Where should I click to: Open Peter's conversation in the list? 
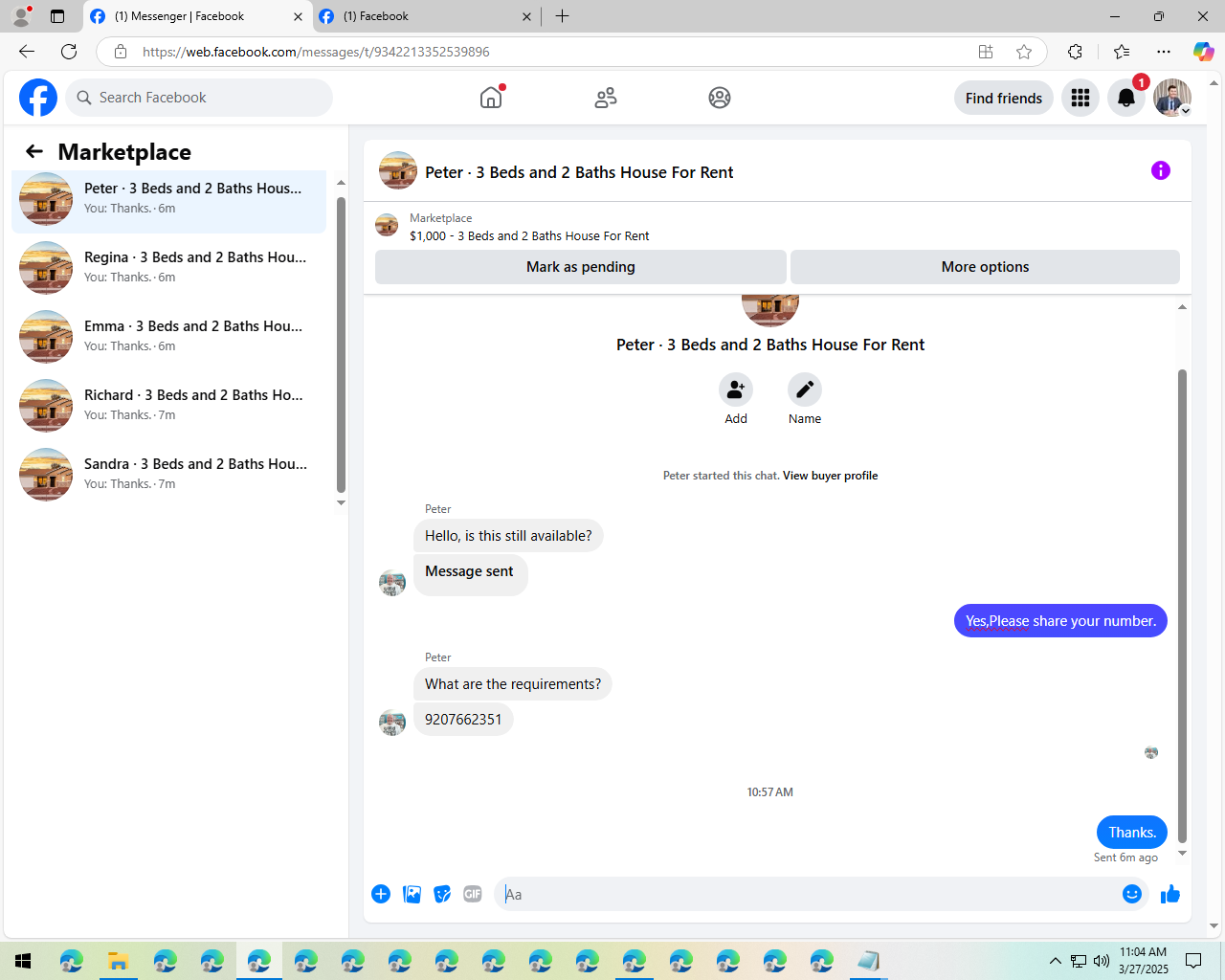168,199
